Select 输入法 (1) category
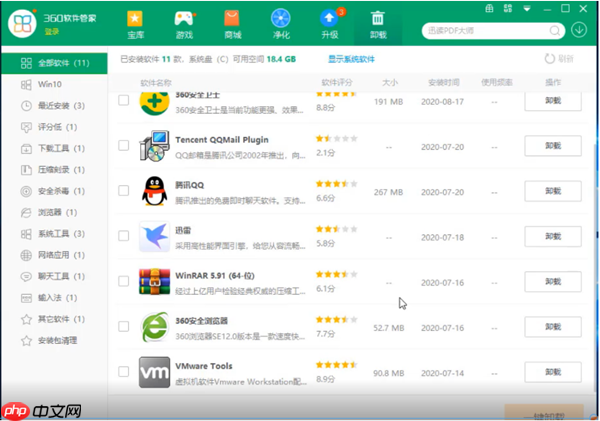 click(x=54, y=298)
